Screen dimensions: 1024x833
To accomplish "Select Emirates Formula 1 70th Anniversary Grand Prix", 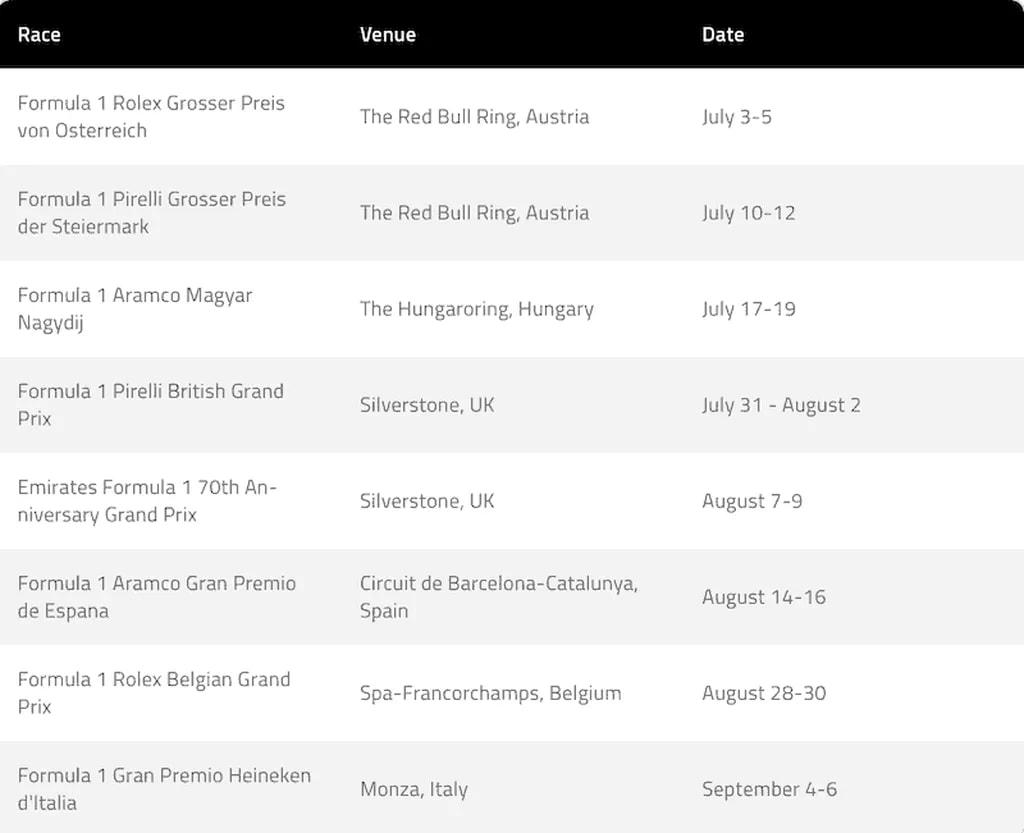I will point(147,501).
